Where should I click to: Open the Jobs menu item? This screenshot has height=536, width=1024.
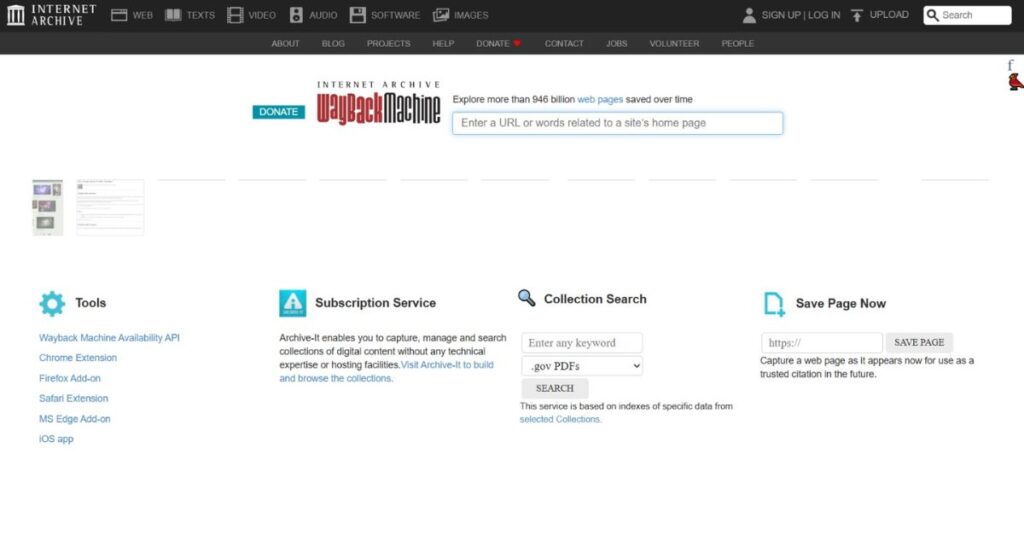coord(616,44)
